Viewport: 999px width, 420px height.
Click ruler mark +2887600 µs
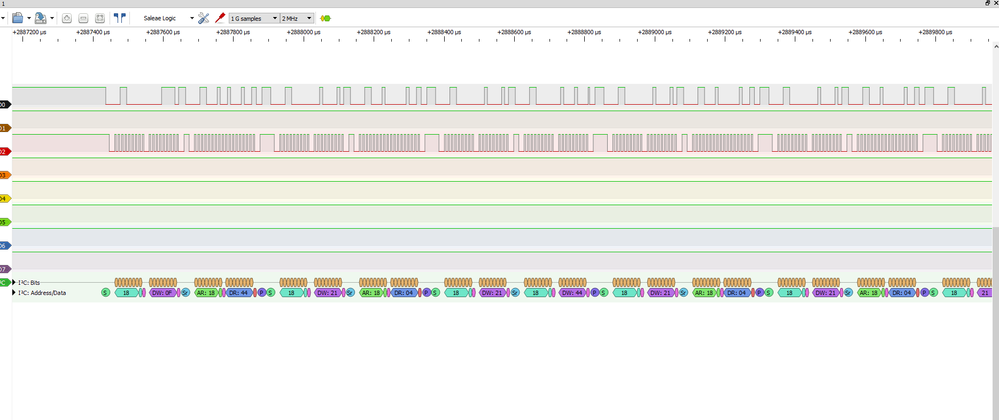[162, 32]
